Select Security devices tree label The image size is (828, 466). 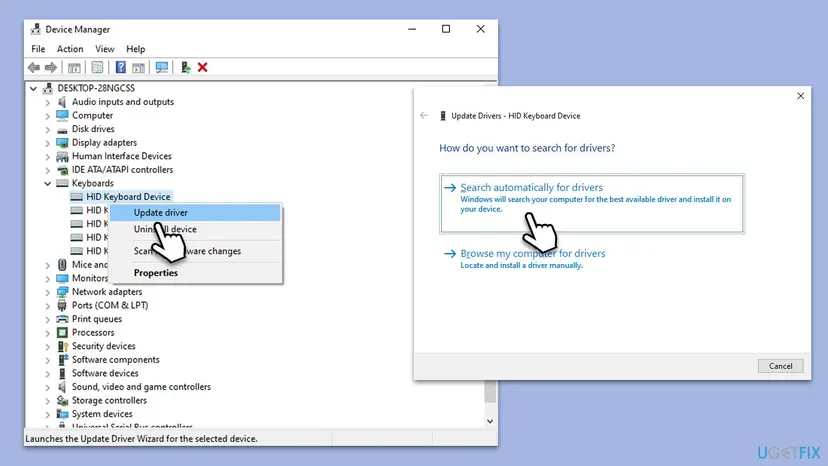click(104, 346)
